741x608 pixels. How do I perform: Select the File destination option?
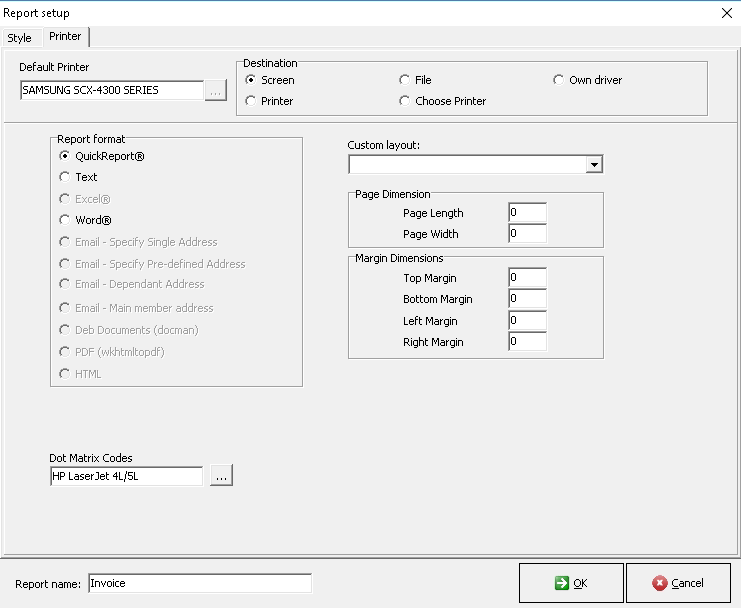pyautogui.click(x=405, y=80)
